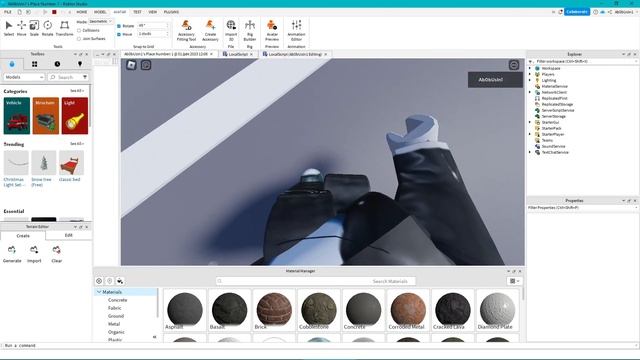Open Toolbox Inventory grid tab

[x=35, y=64]
